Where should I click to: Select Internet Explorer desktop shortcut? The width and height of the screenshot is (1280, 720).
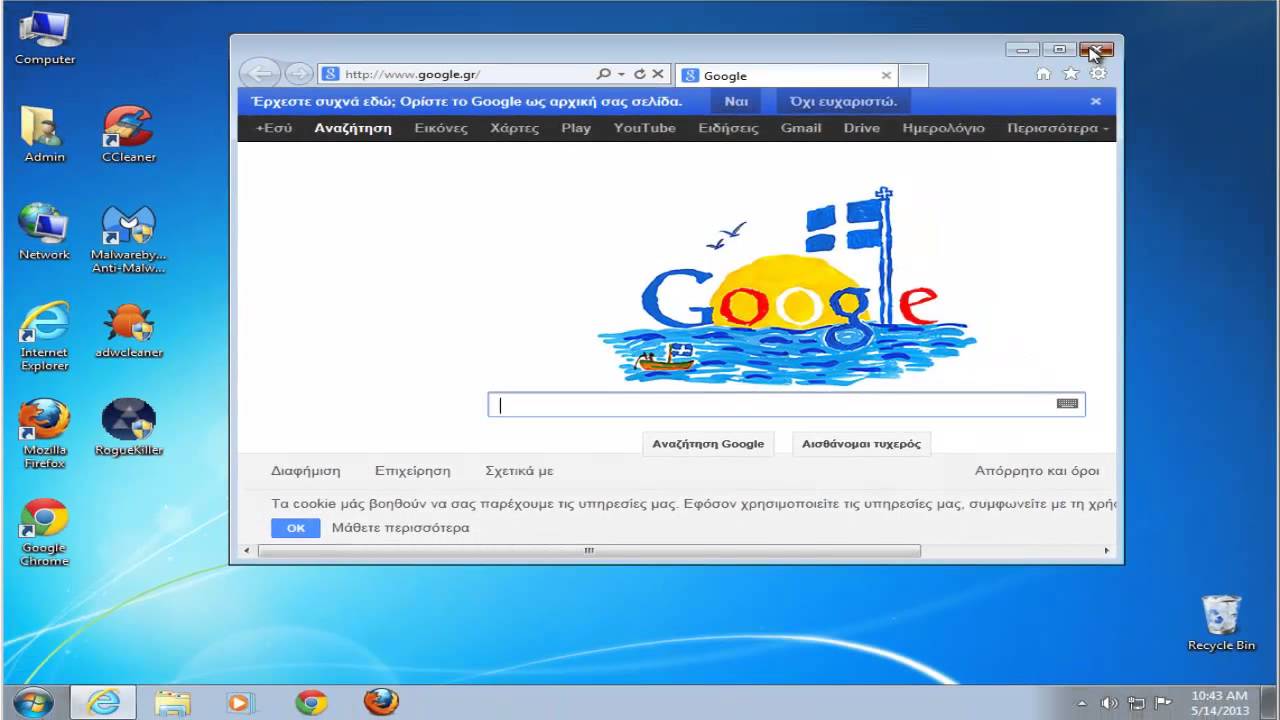(x=45, y=336)
